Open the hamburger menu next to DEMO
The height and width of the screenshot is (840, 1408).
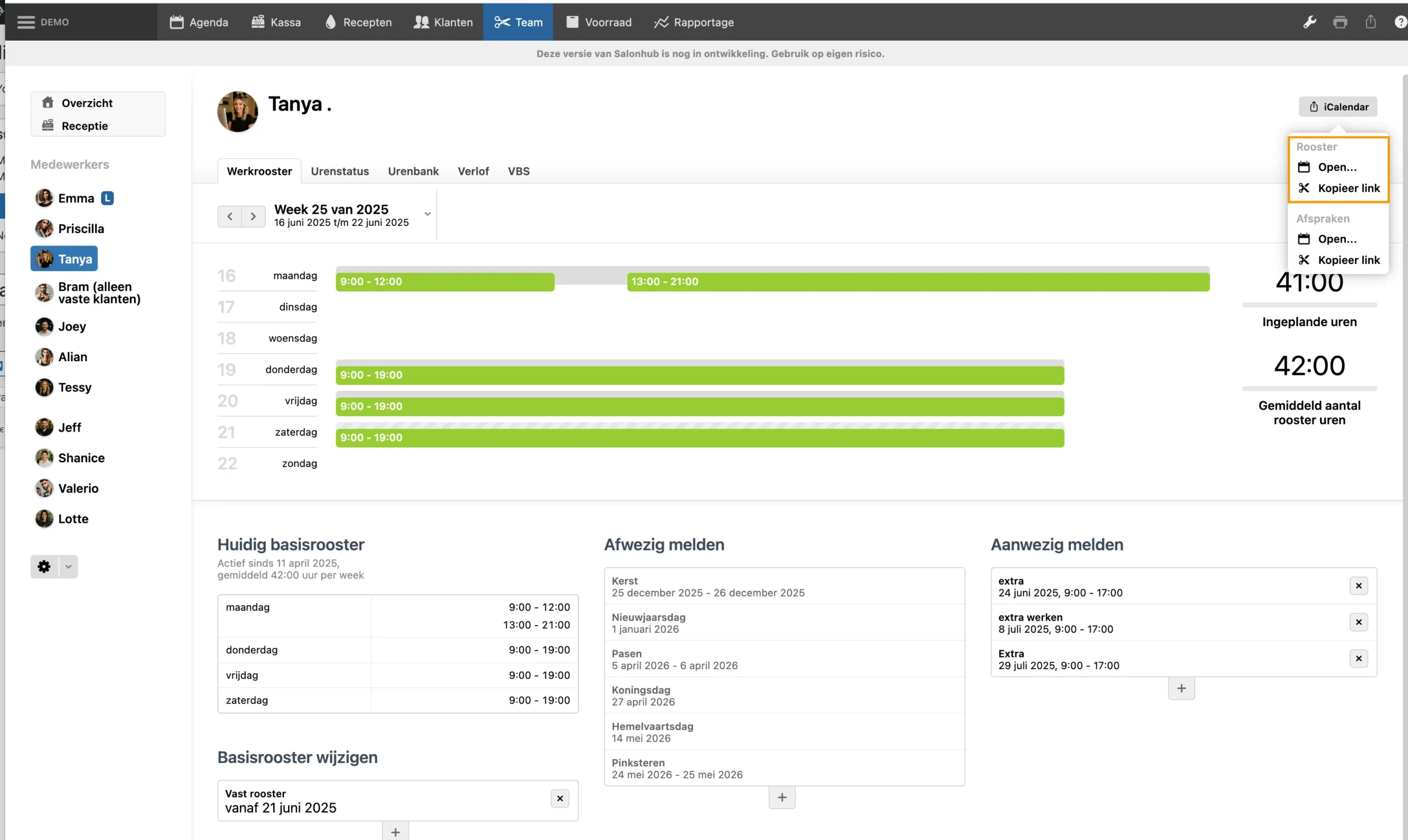point(25,22)
